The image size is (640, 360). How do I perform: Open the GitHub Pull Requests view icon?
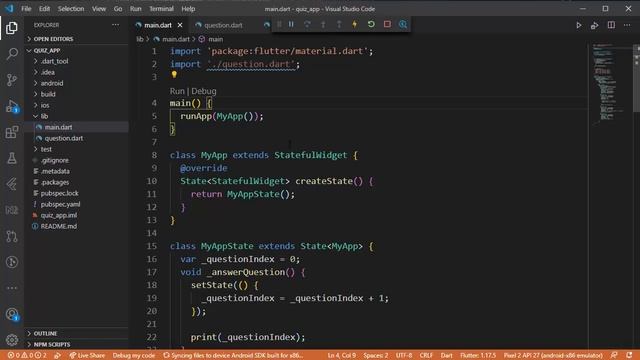point(12,236)
